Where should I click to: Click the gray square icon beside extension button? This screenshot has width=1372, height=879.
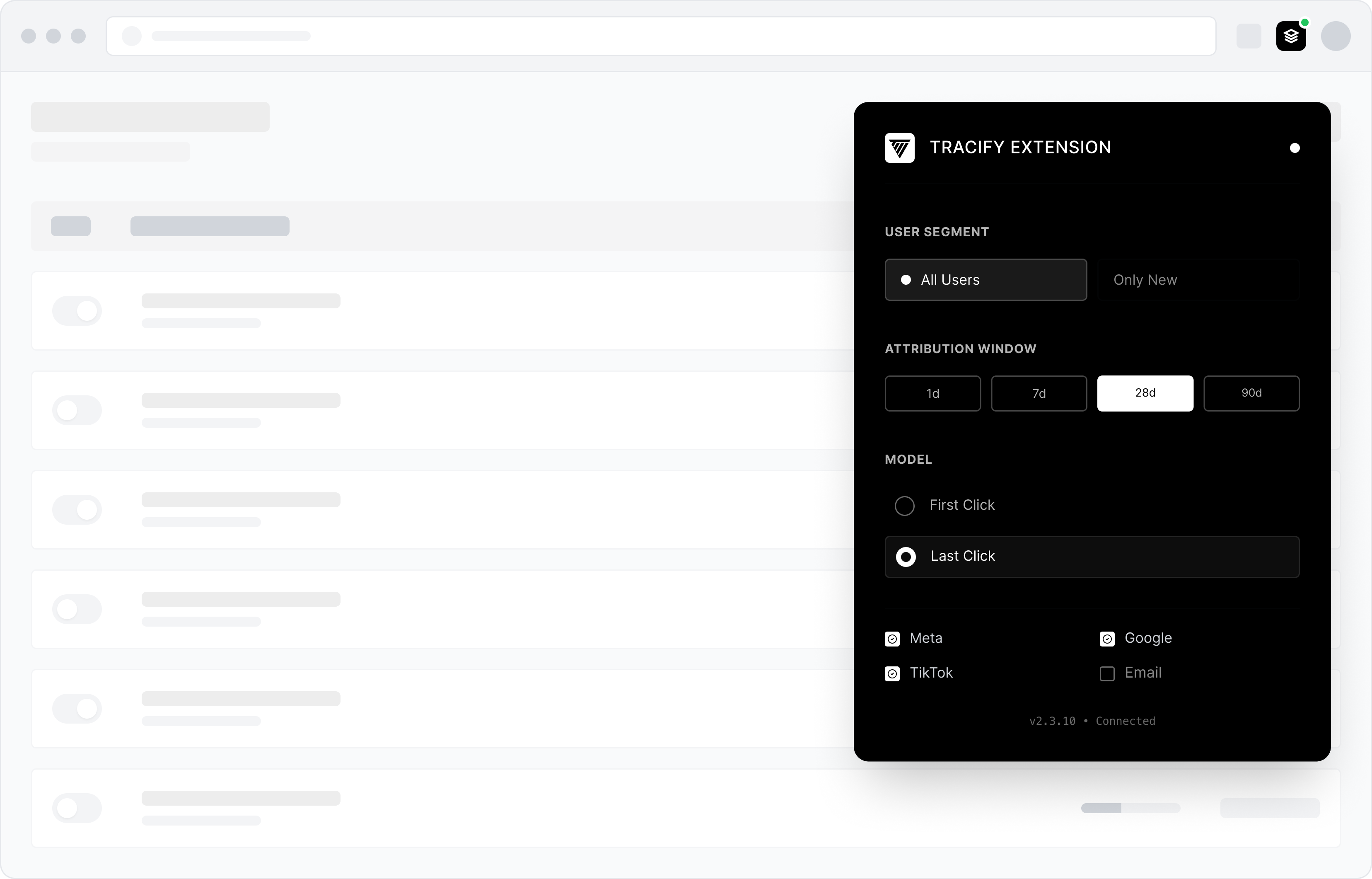coord(1248,36)
